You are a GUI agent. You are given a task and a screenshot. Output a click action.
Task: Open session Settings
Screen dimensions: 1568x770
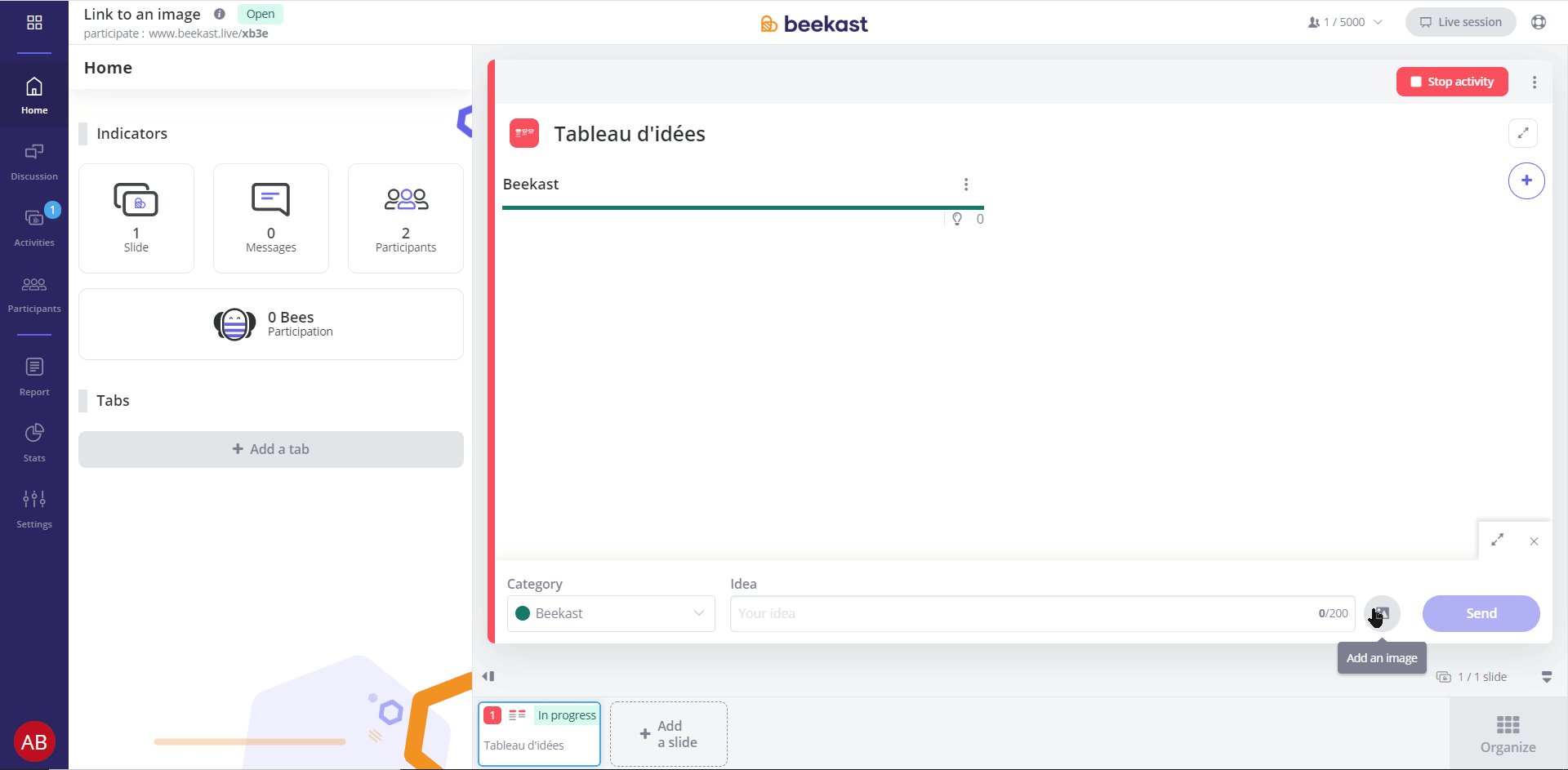pyautogui.click(x=34, y=510)
